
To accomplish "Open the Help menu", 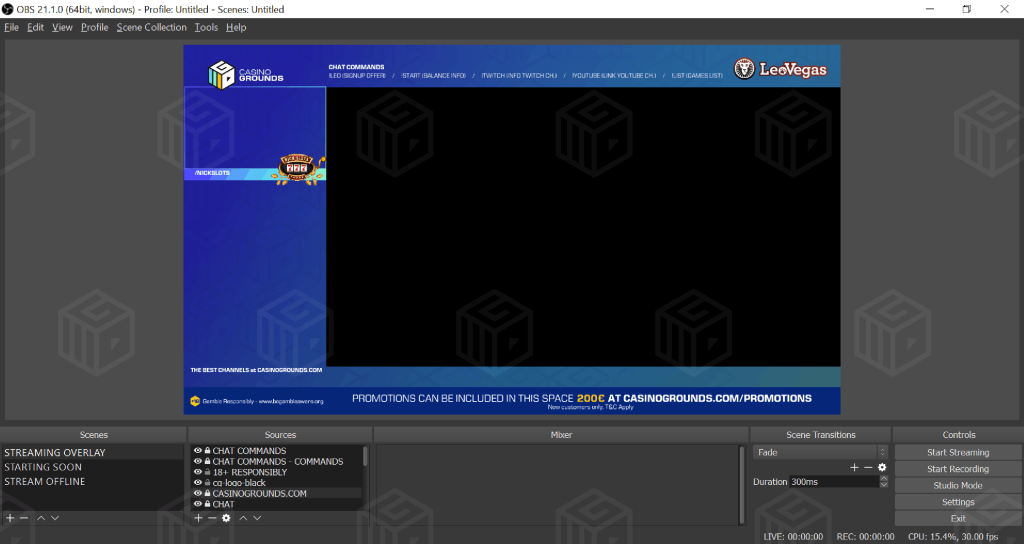I will click(x=236, y=27).
